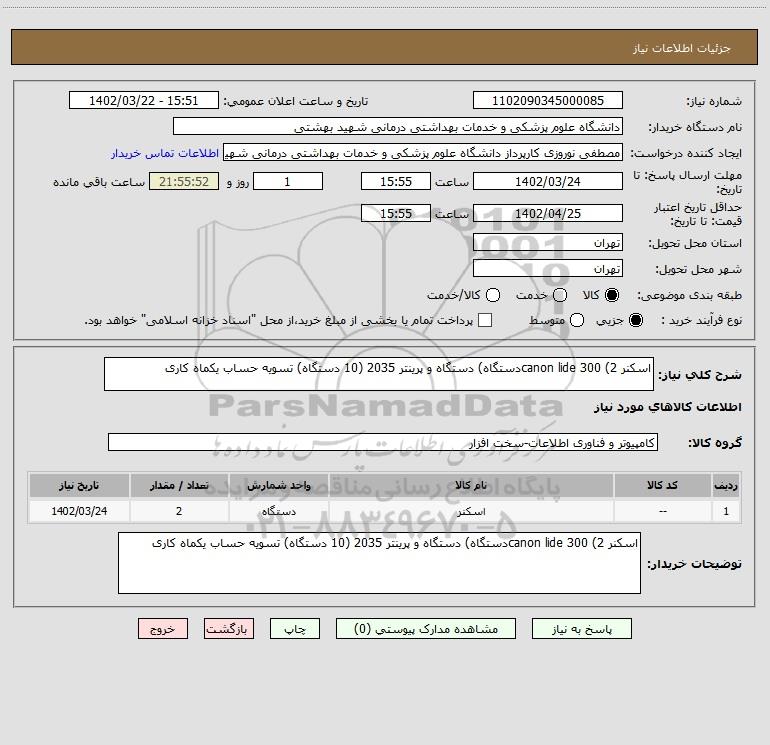This screenshot has width=770, height=745.
Task: Choose the کالا/خدمت radio option
Action: click(x=493, y=295)
